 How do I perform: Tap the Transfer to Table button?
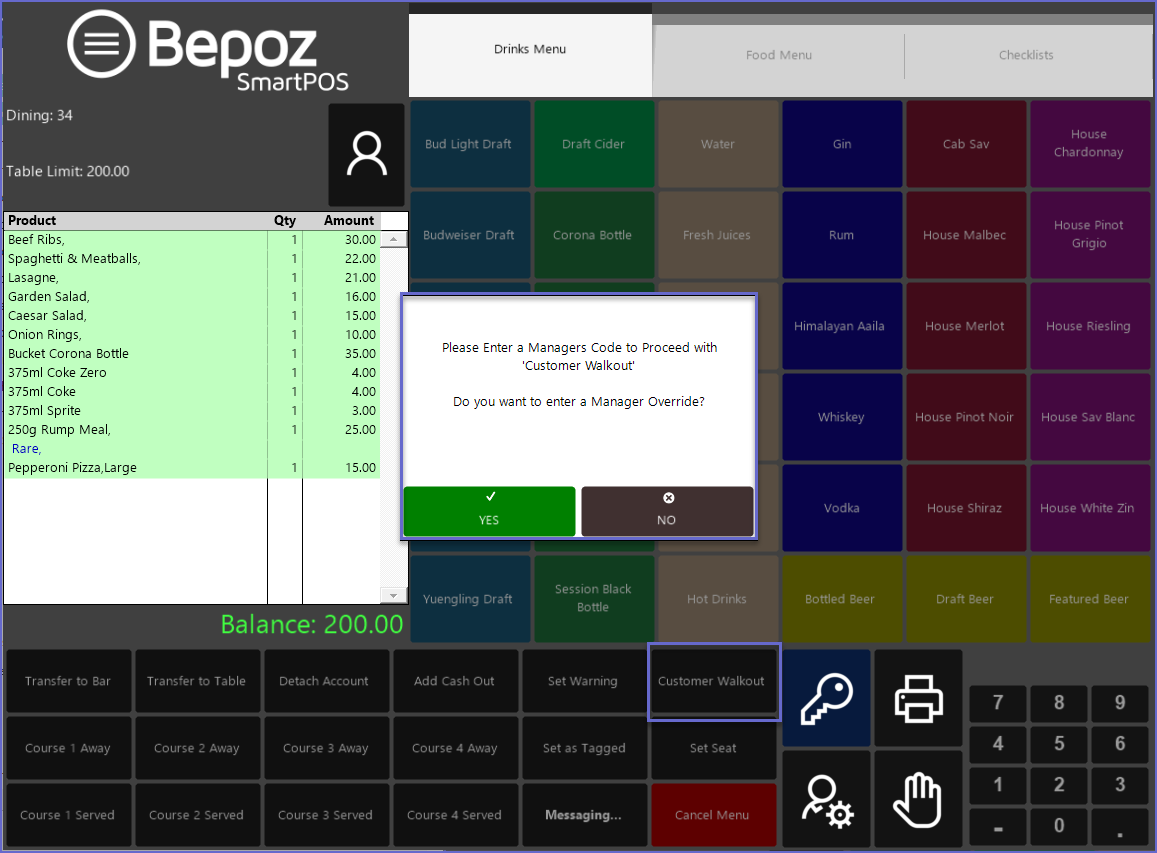196,681
